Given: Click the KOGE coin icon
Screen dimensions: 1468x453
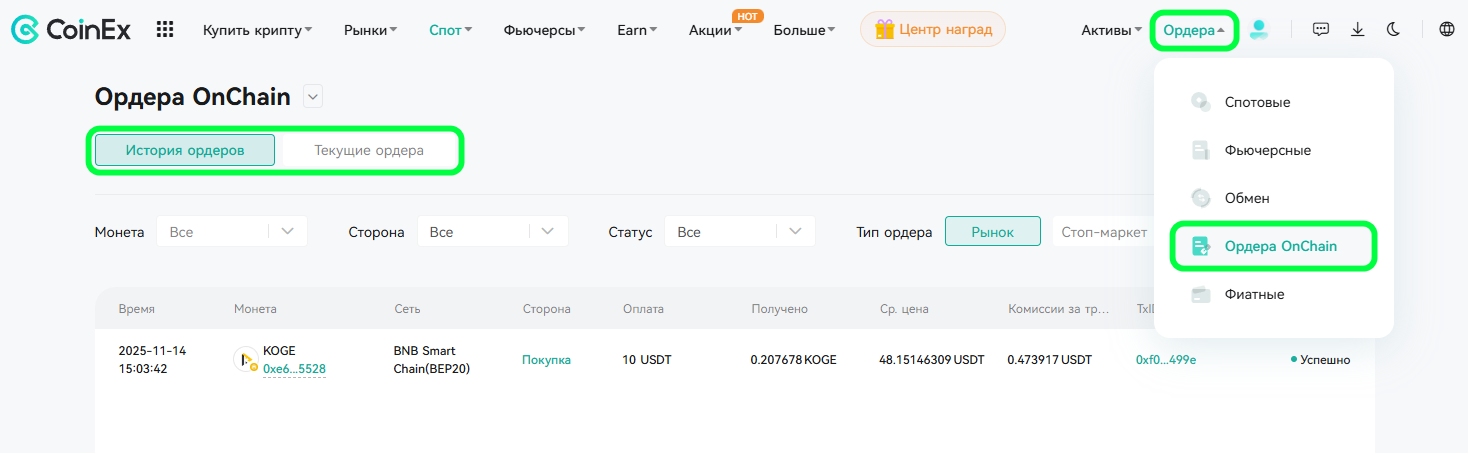Looking at the screenshot, I should click(x=246, y=360).
